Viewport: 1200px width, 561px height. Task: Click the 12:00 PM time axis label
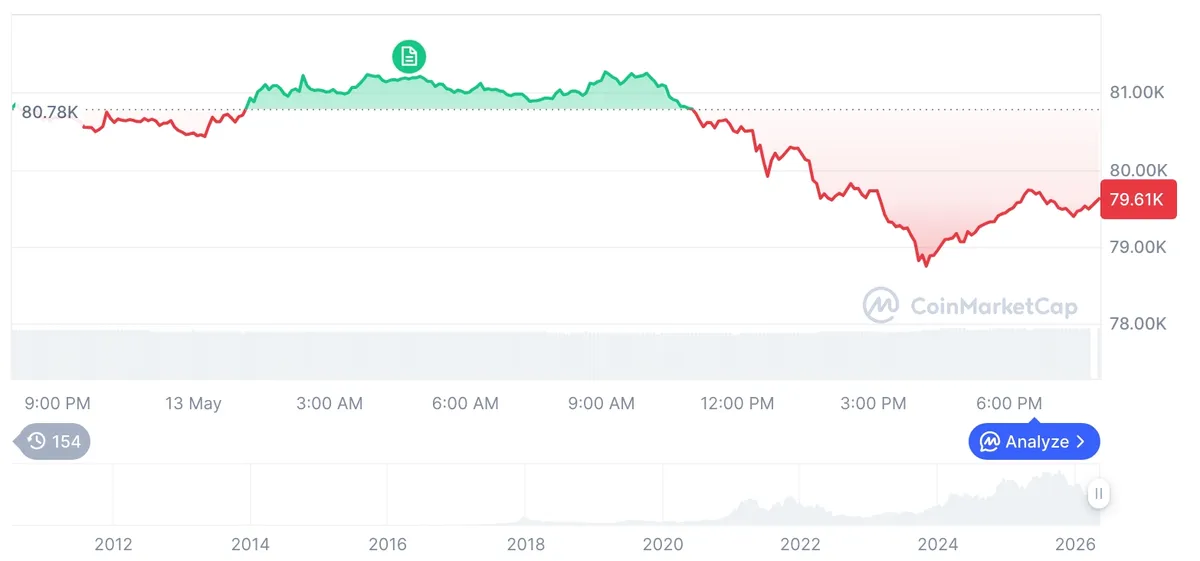(737, 403)
